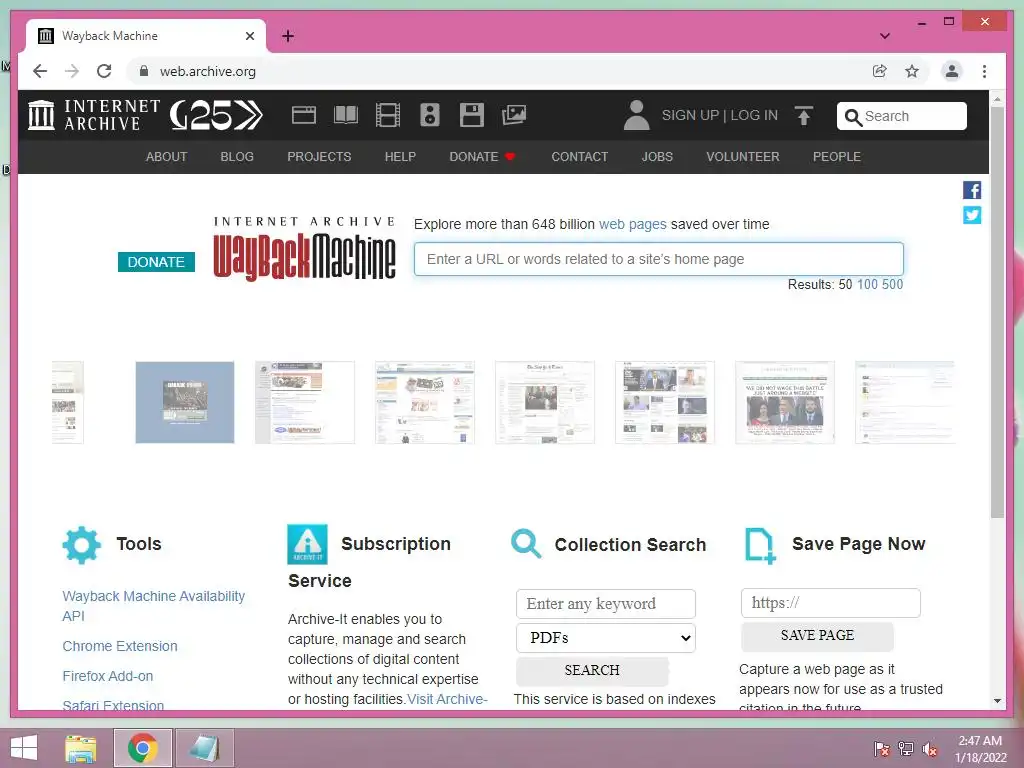
Task: Open the Software floppy disk icon
Action: tap(472, 115)
